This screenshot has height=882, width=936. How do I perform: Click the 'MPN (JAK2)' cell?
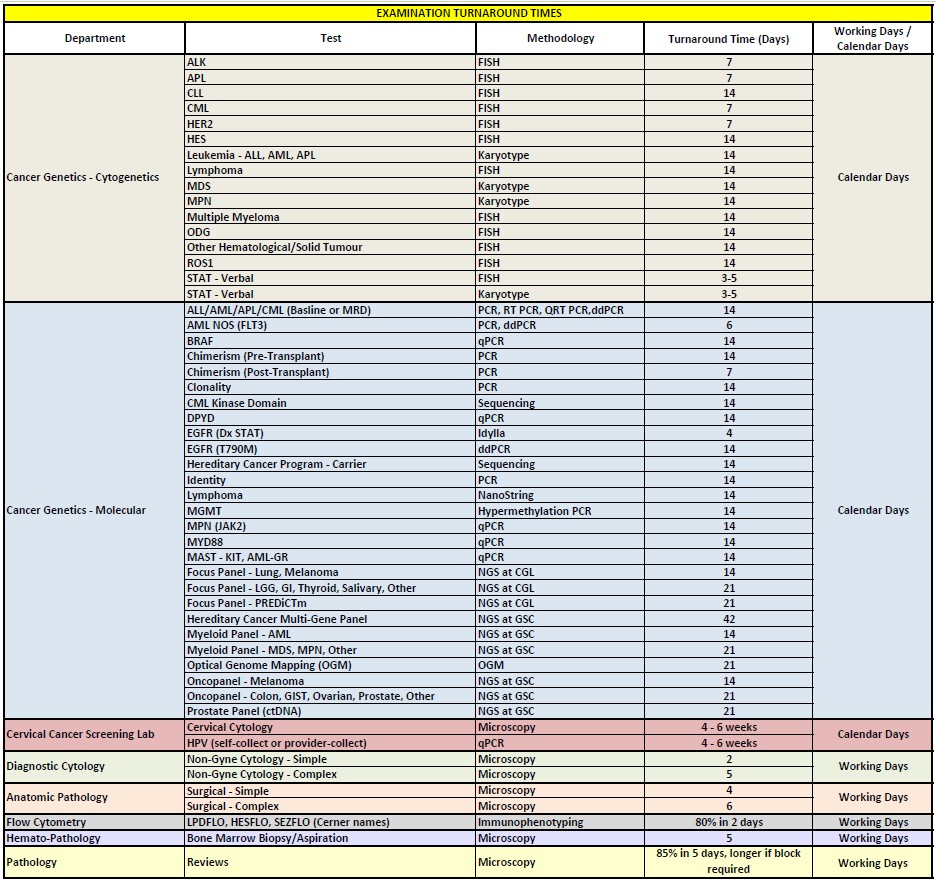[330, 526]
